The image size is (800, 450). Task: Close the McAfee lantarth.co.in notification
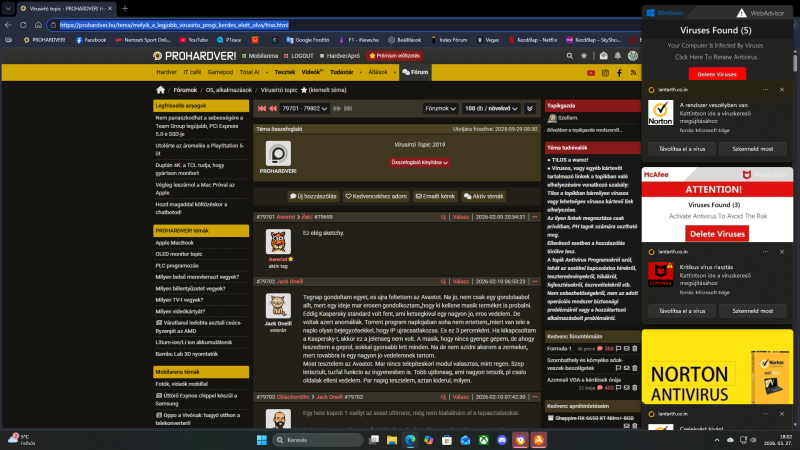782,252
